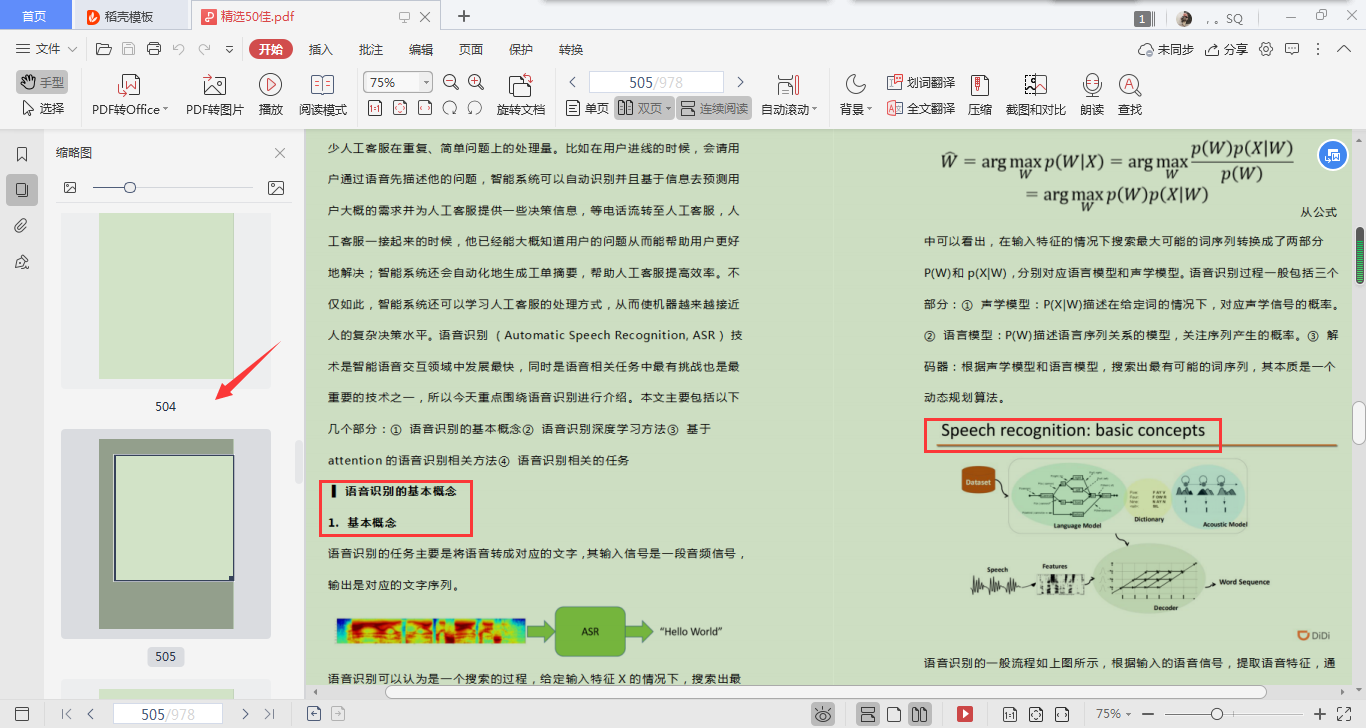Switch to 首页 home tab
1366x728 pixels.
(x=35, y=16)
